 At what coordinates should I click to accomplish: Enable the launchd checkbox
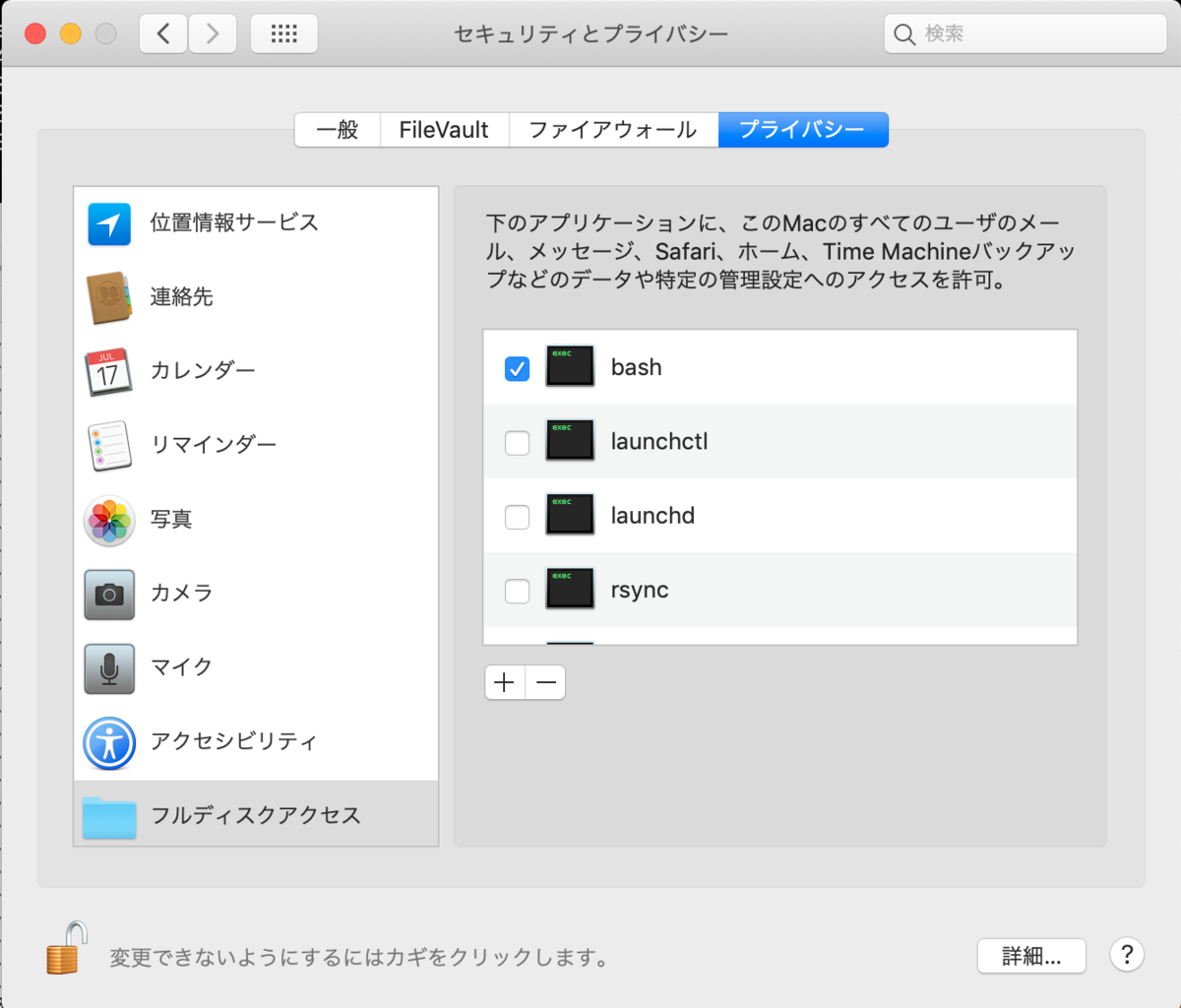tap(517, 517)
